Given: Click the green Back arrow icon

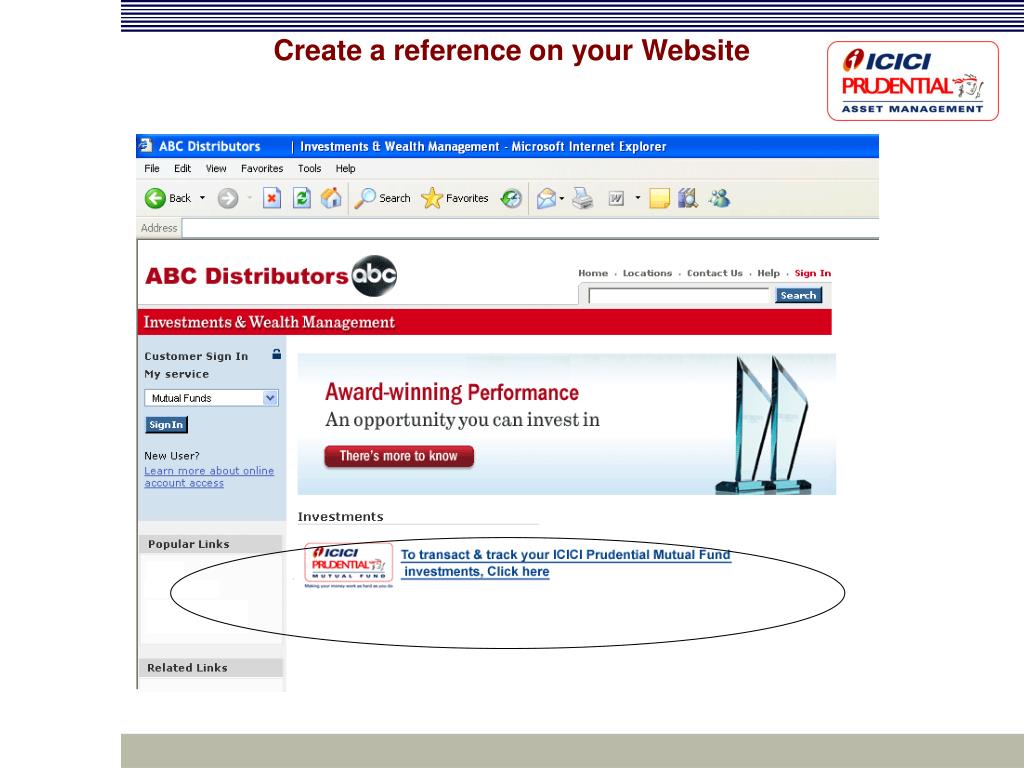Looking at the screenshot, I should pos(155,198).
